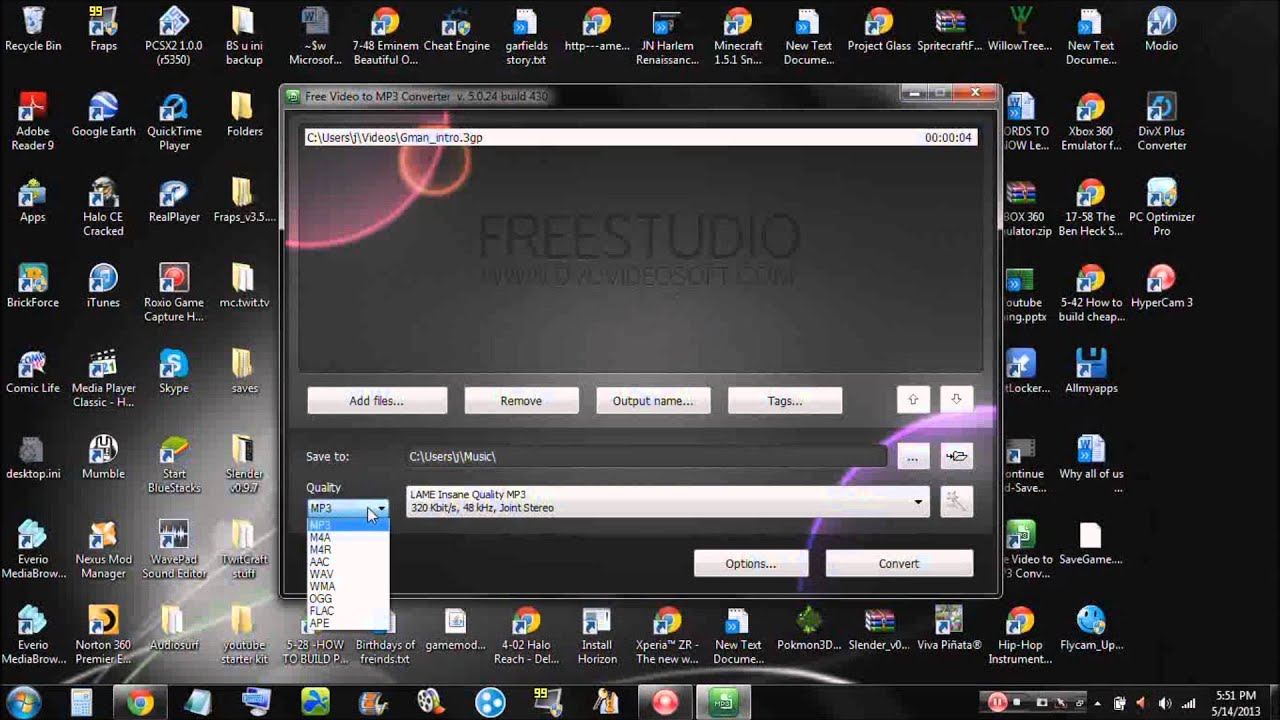The height and width of the screenshot is (720, 1280).
Task: Choose WMA from the format list
Action: click(348, 586)
